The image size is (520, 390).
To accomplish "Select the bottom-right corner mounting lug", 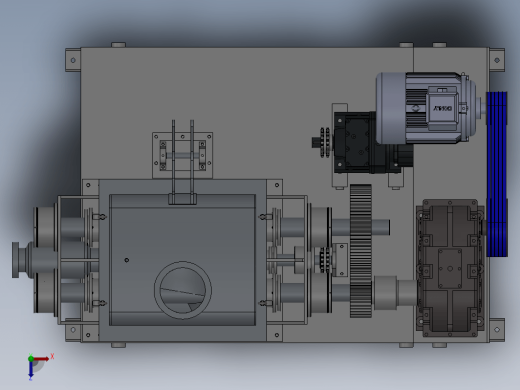I will pyautogui.click(x=497, y=330).
